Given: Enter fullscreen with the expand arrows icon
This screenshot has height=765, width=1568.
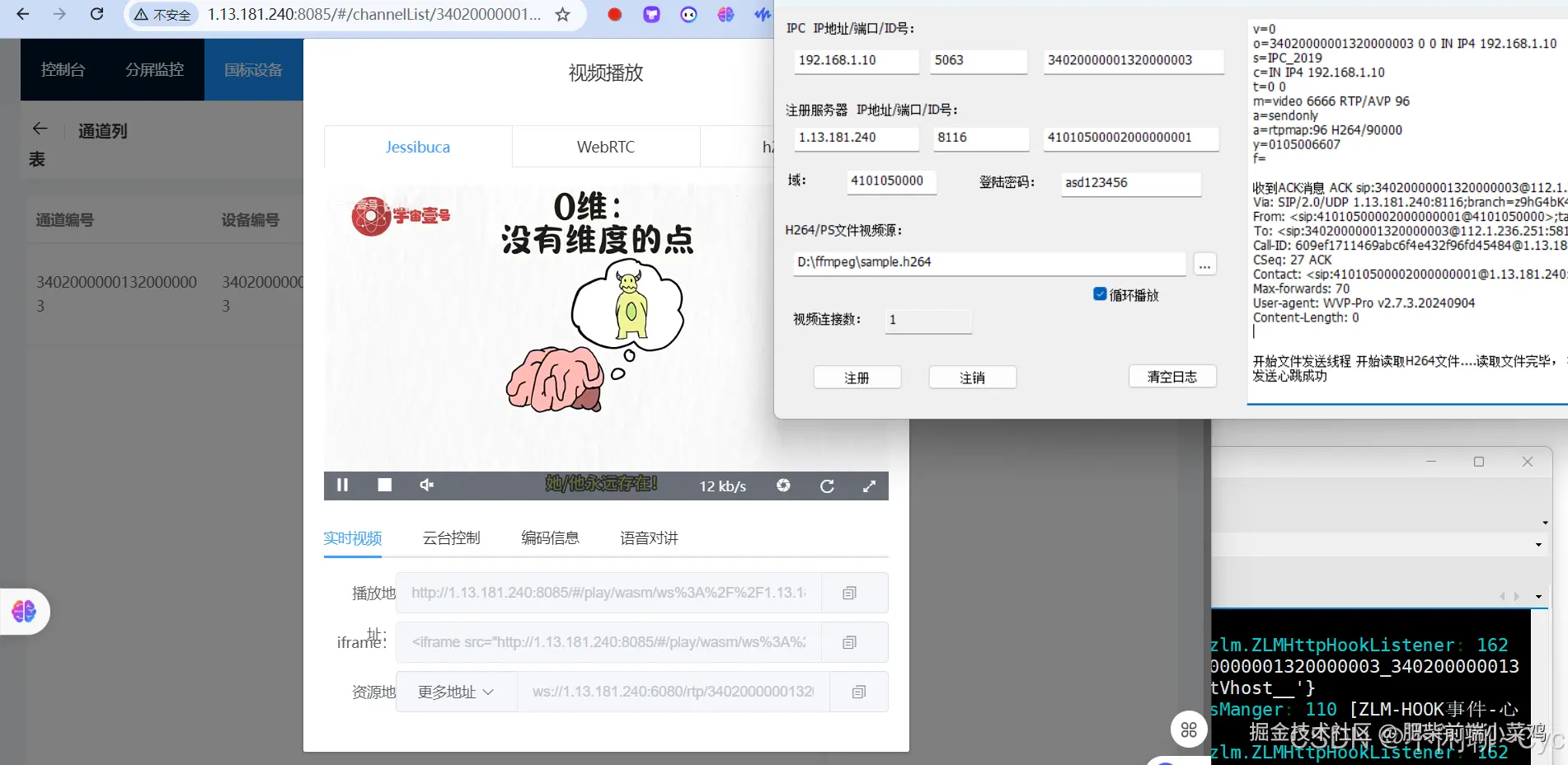Looking at the screenshot, I should click(869, 486).
